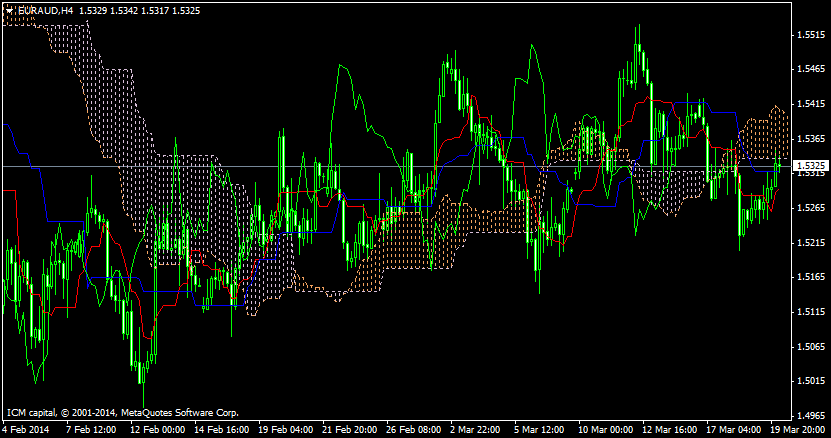The width and height of the screenshot is (831, 438).
Task: Click the 1.4965 price axis label
Action: [811, 416]
